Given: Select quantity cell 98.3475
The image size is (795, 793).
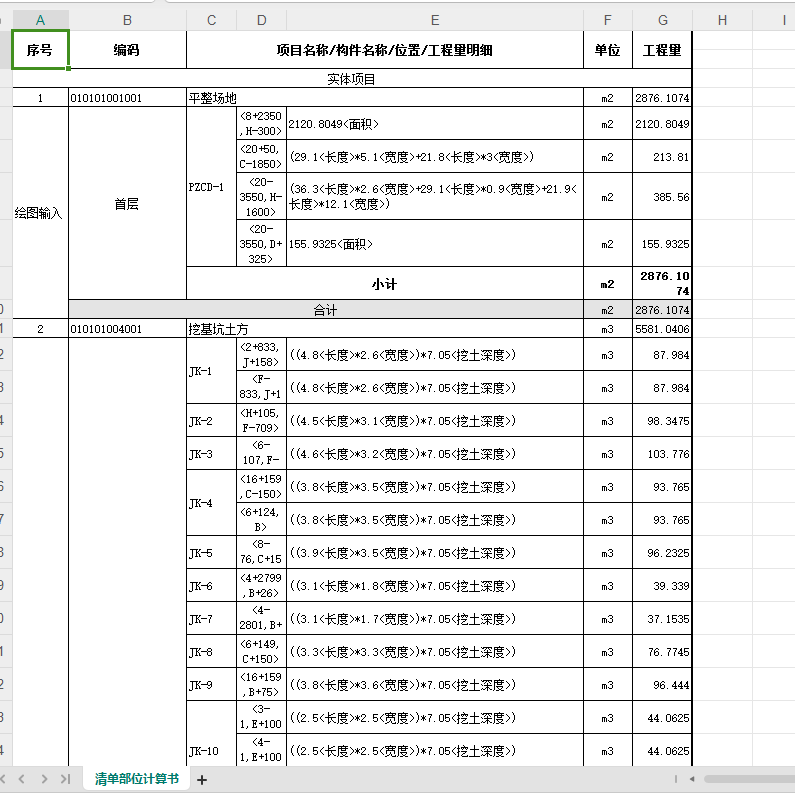Looking at the screenshot, I should (x=662, y=421).
